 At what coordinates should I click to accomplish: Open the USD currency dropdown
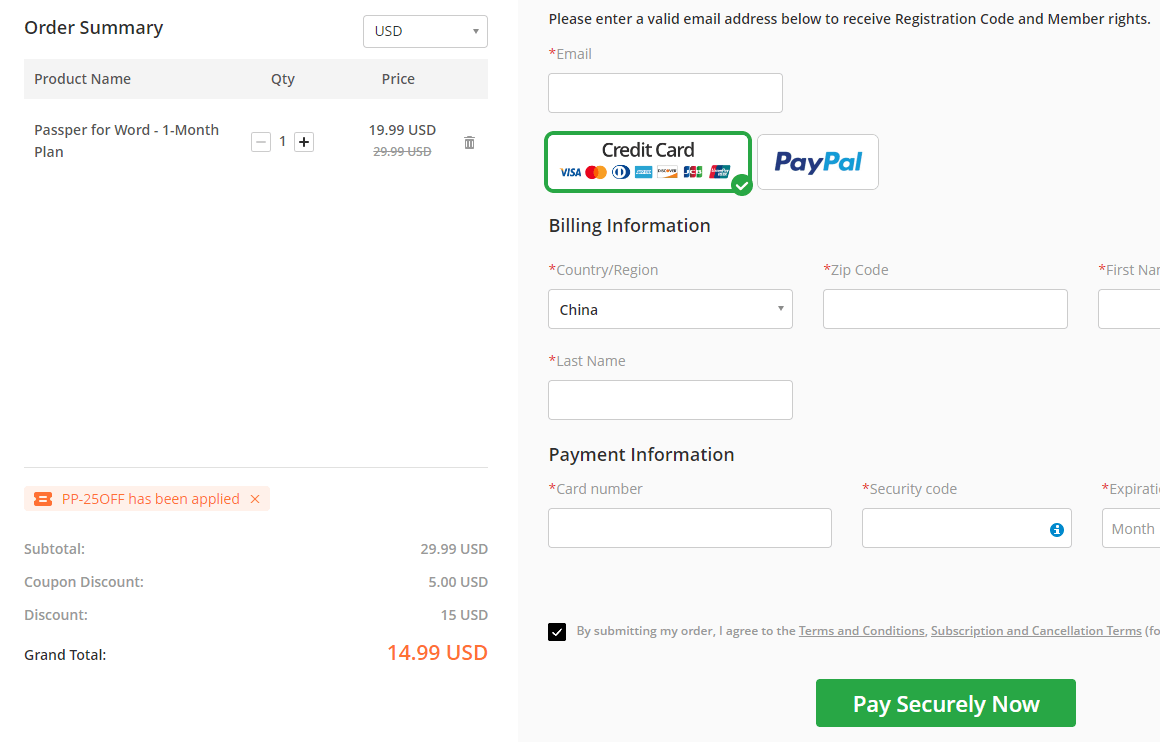pyautogui.click(x=425, y=31)
